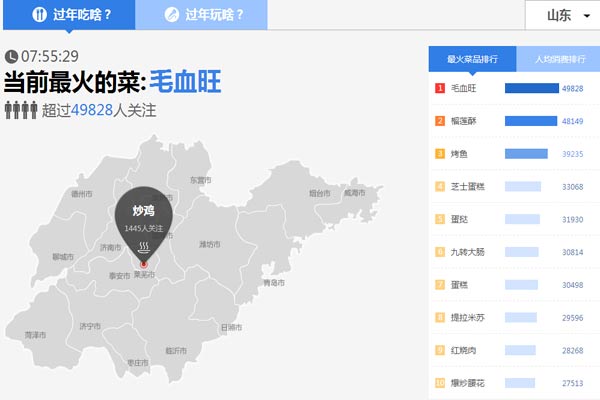The image size is (600, 400).
Task: Click the people icon beside 超过49828人关注
Action: tap(20, 110)
